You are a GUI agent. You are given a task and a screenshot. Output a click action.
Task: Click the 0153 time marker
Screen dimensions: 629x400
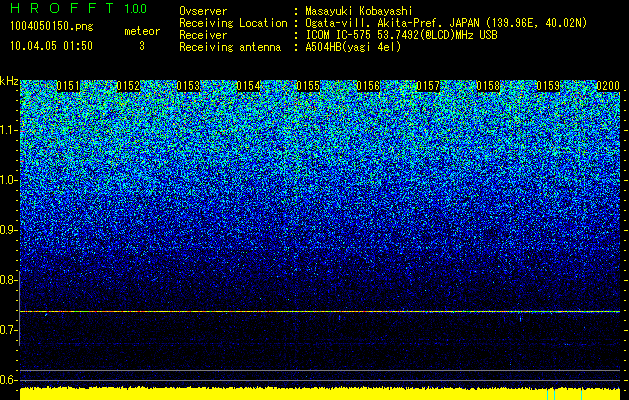[x=188, y=86]
